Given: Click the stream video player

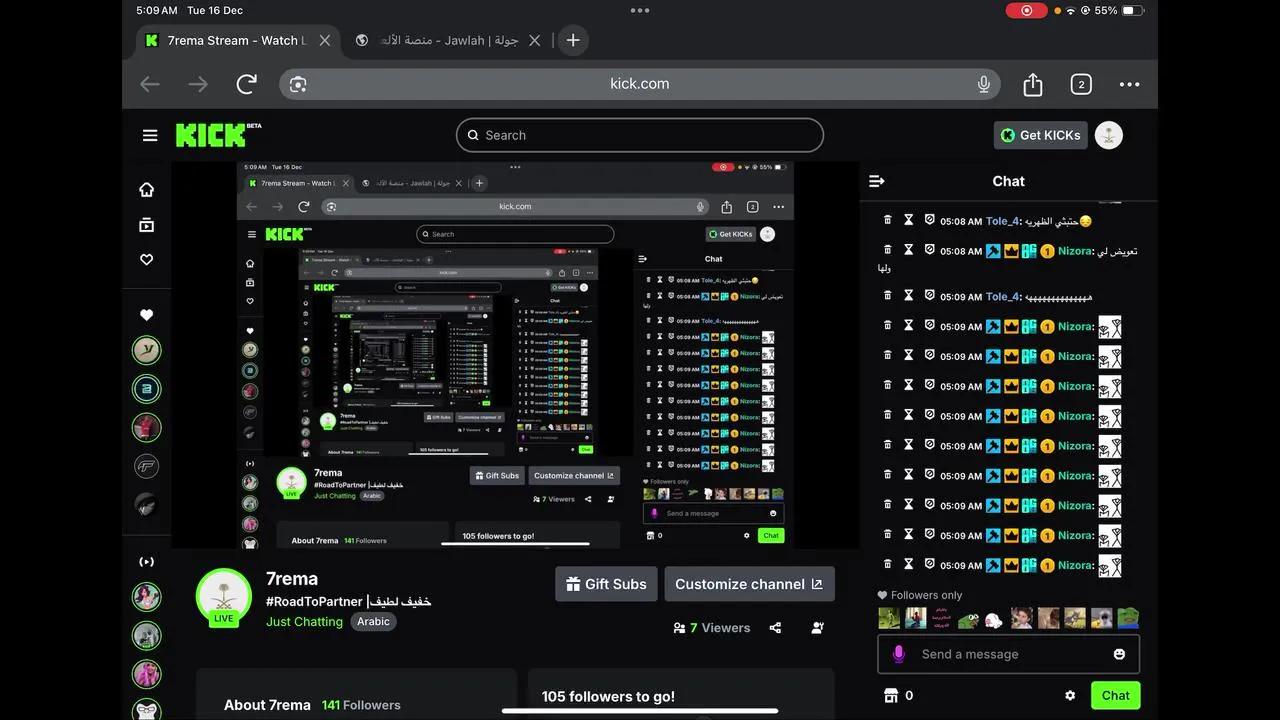Looking at the screenshot, I should pos(515,355).
